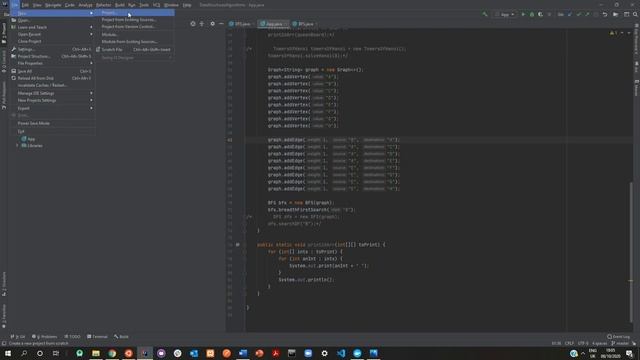Select Close Project

53,41
